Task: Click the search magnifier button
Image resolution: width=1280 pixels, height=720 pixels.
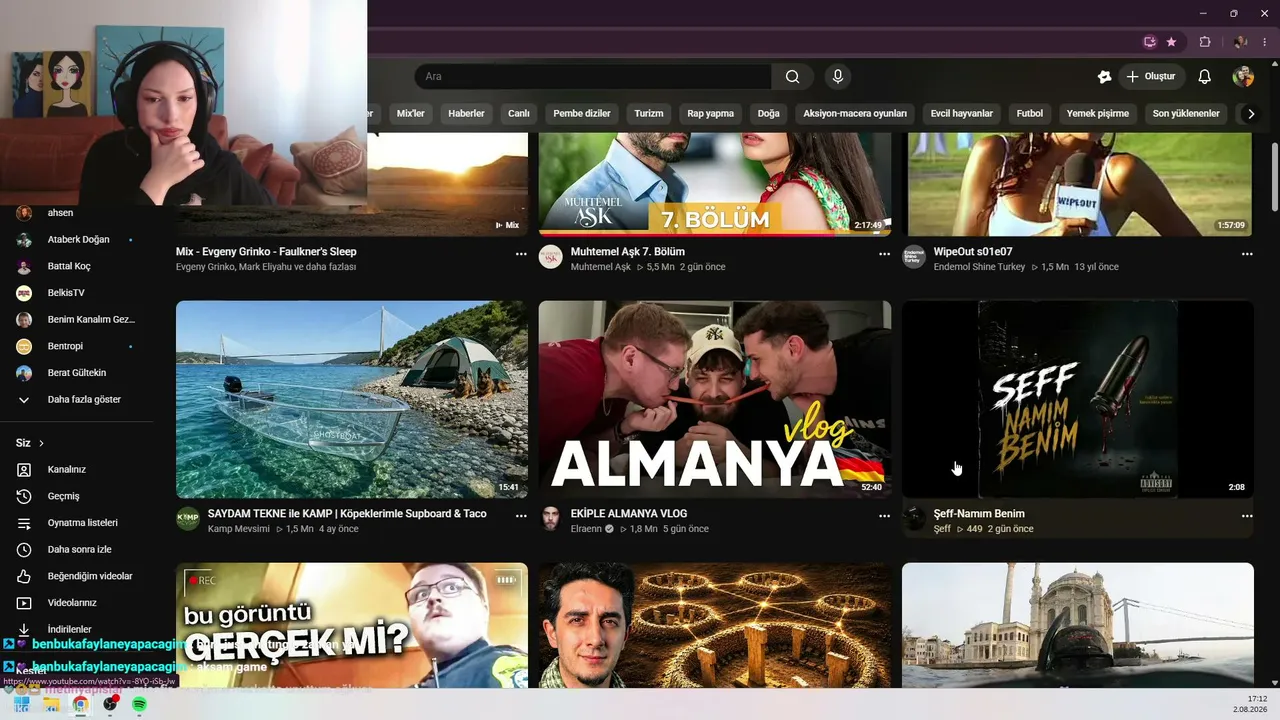Action: click(x=792, y=77)
